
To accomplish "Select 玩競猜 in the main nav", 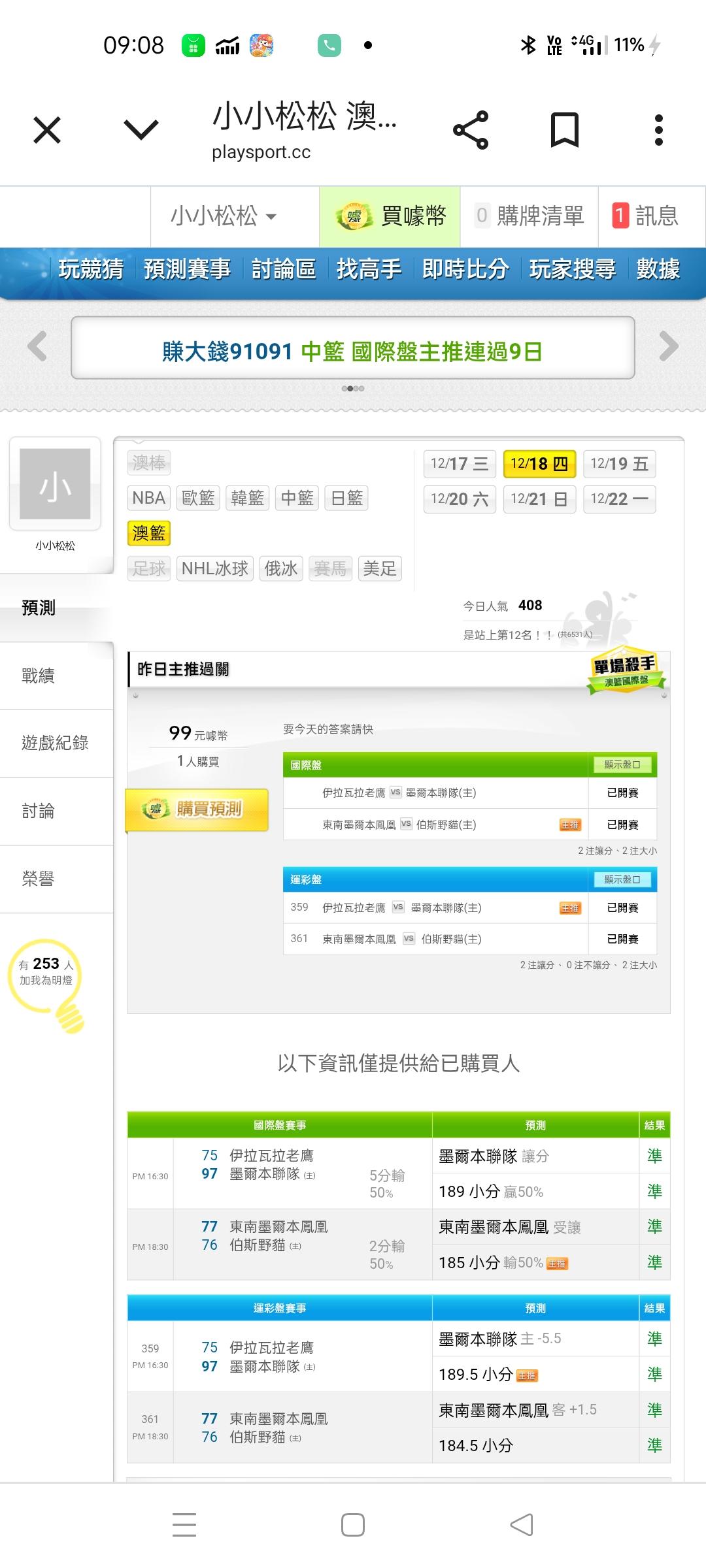I will pyautogui.click(x=92, y=269).
